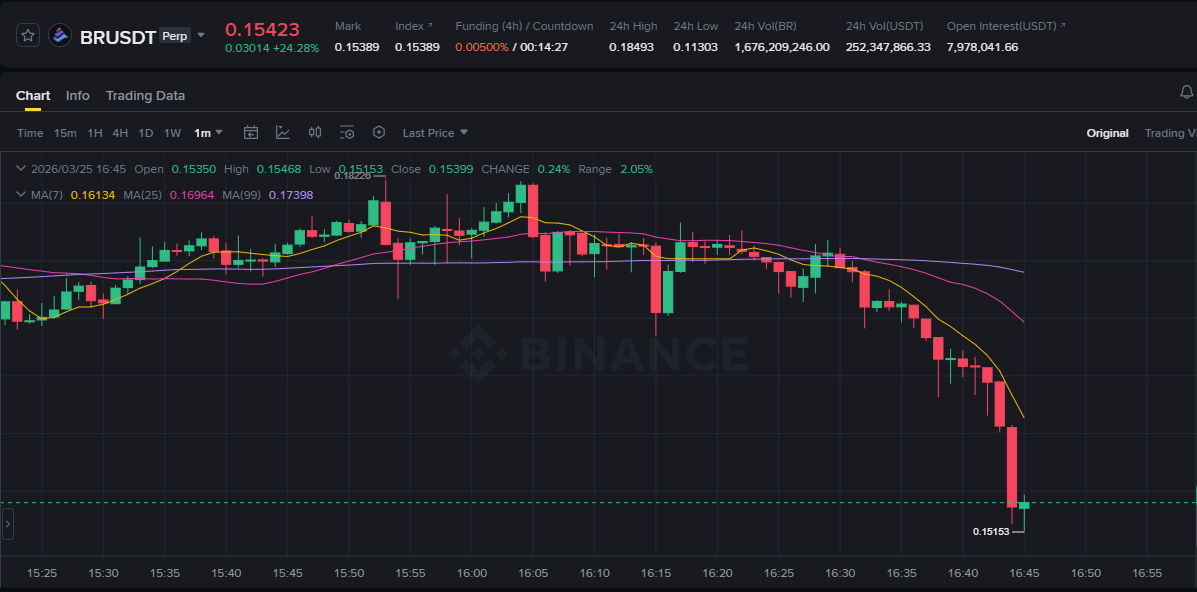Click the 24h Low value 0.11303
1197x592 pixels.
(695, 47)
